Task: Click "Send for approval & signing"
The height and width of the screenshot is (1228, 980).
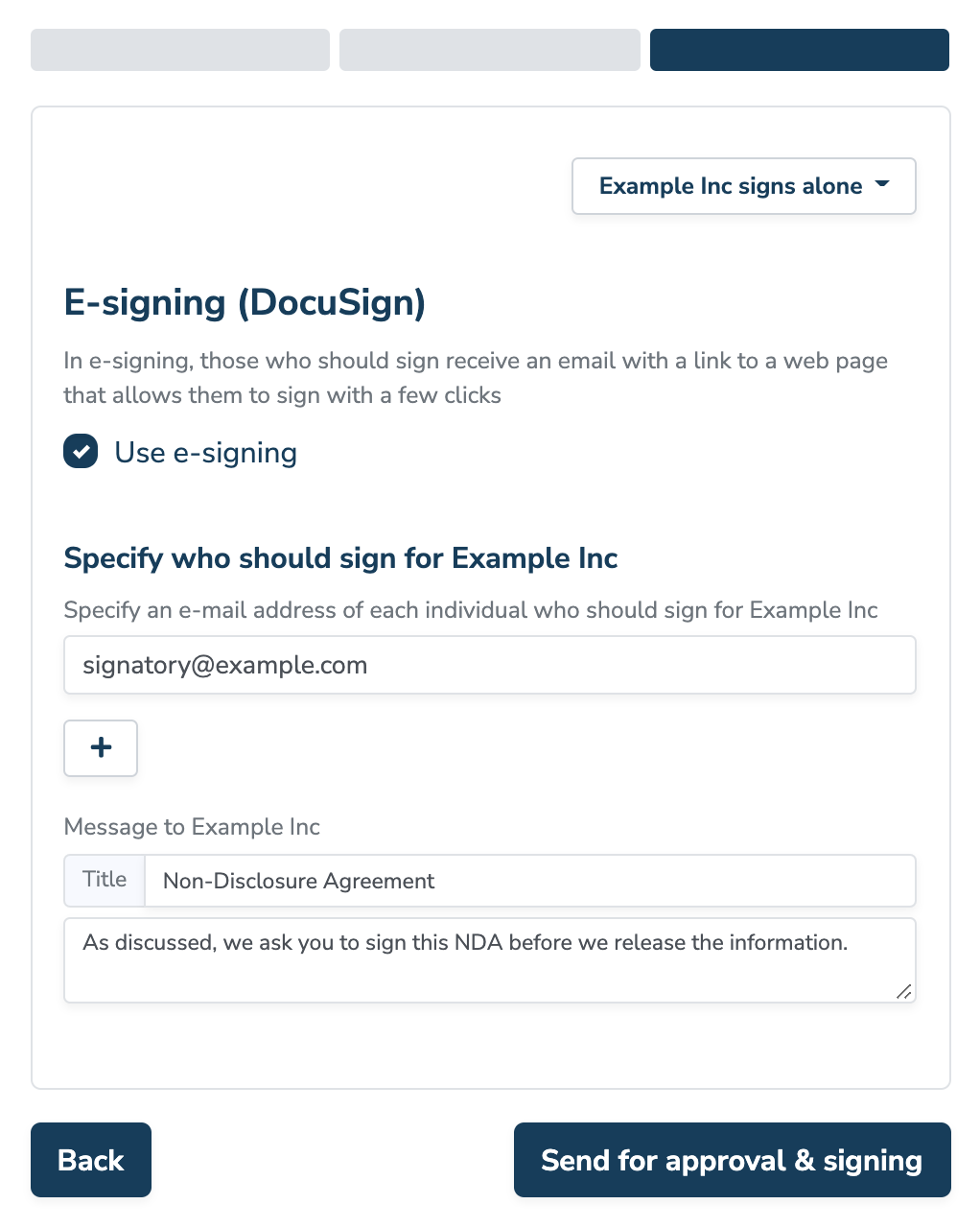Action: 732,1160
